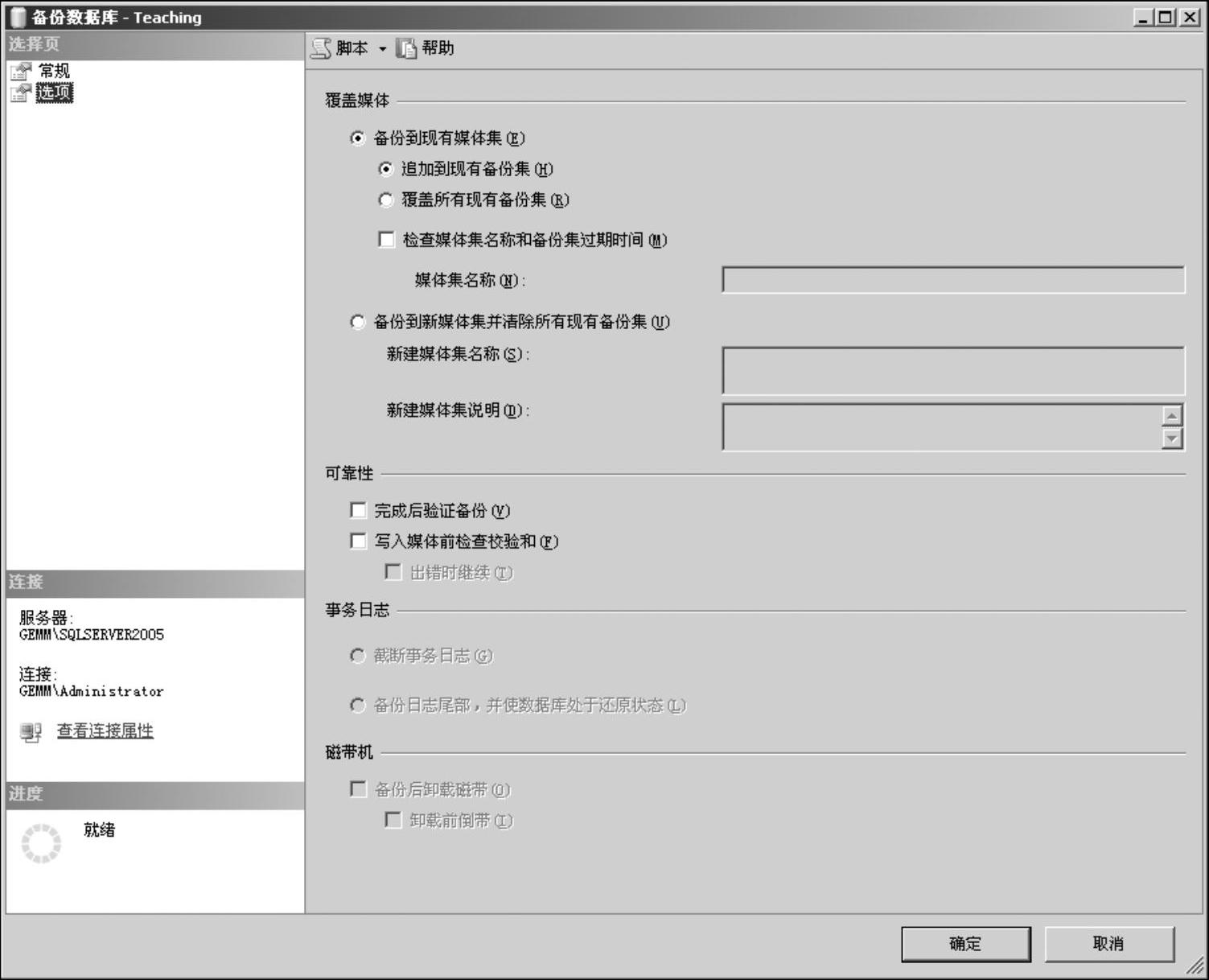This screenshot has height=980, width=1209.
Task: Click the 脚本 toolbar label
Action: point(352,48)
